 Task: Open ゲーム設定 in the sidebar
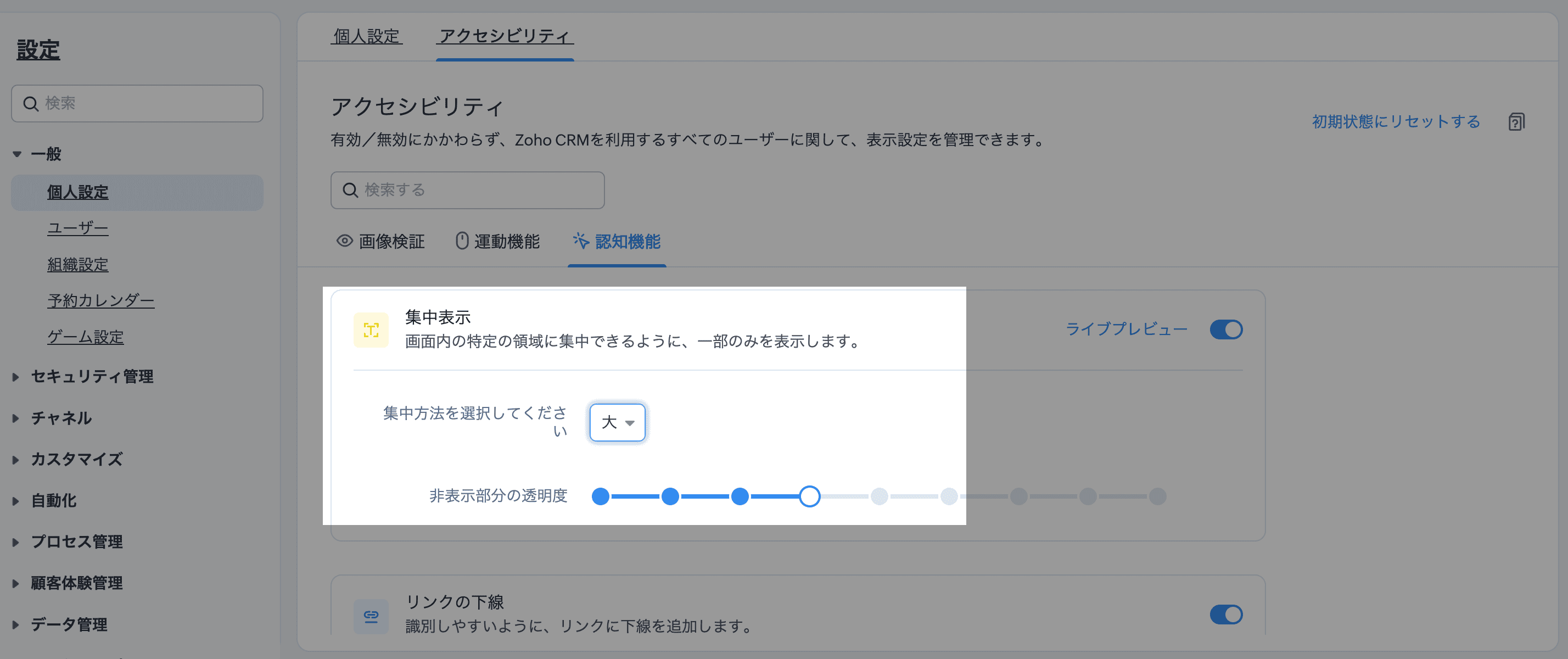[x=86, y=337]
